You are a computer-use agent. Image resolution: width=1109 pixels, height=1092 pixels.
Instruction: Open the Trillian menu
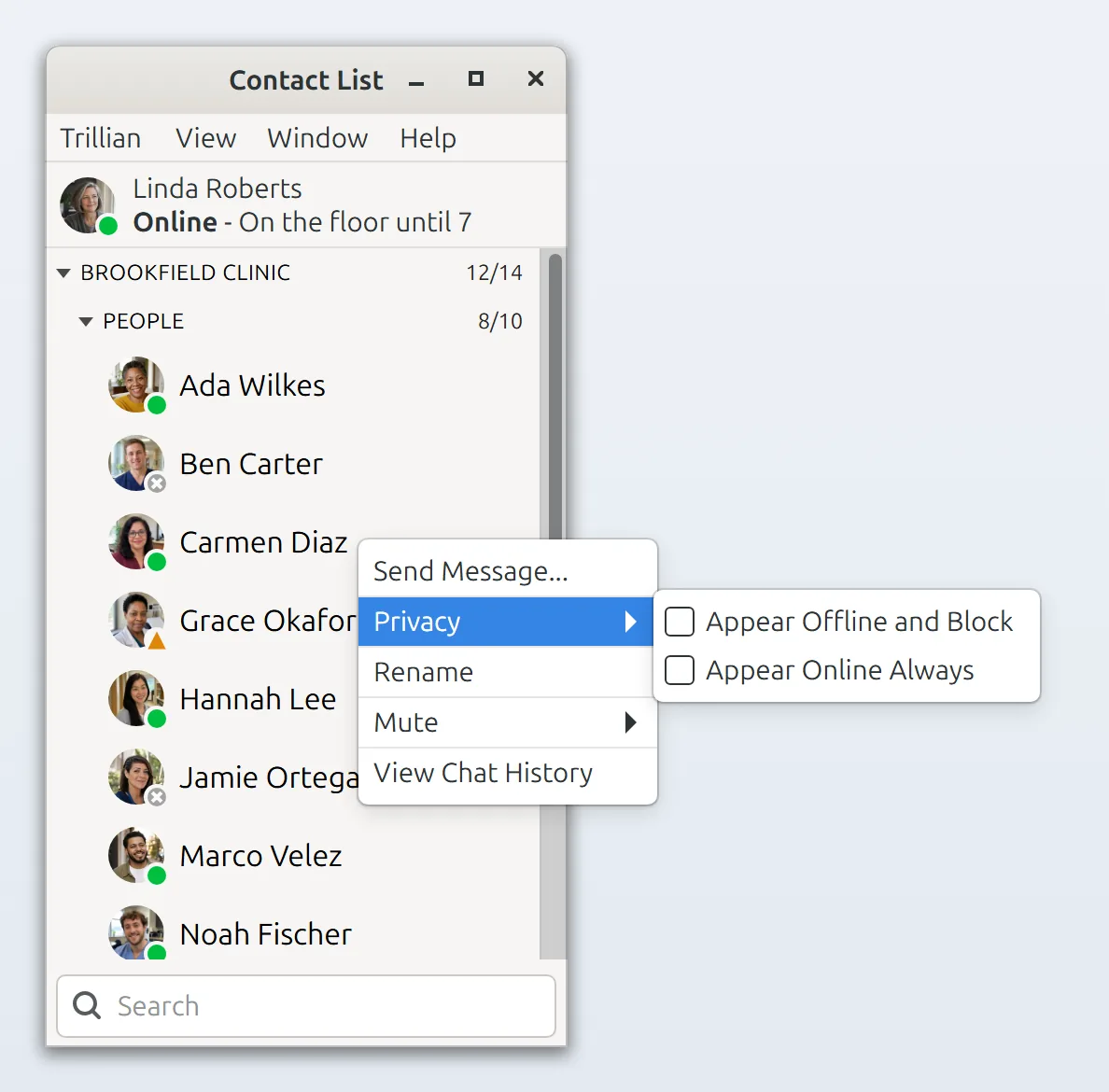click(101, 138)
